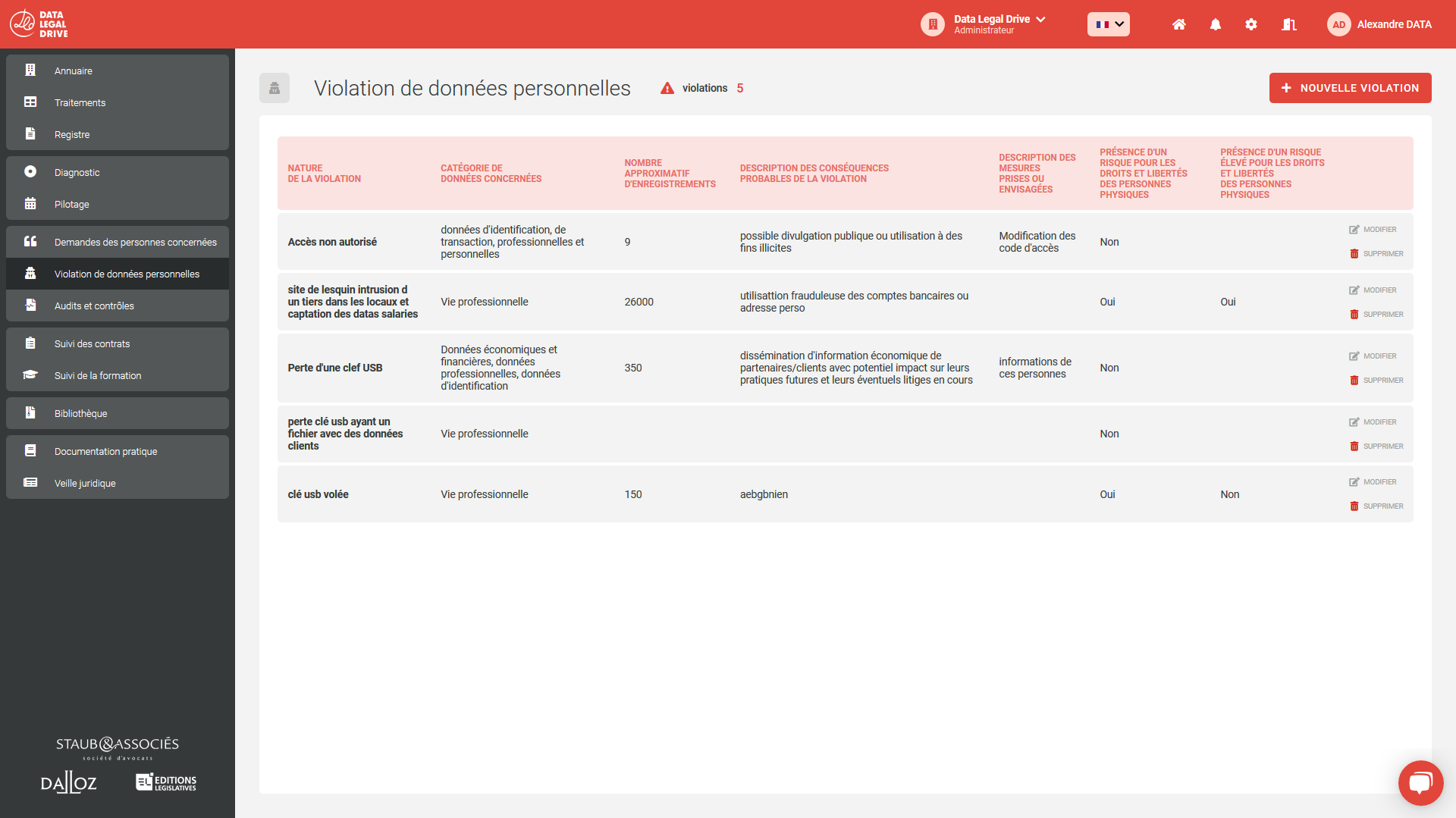
Task: Click the NOMBRE APPROXIMATIF D'ENREGISTREMENTS header
Action: [670, 174]
